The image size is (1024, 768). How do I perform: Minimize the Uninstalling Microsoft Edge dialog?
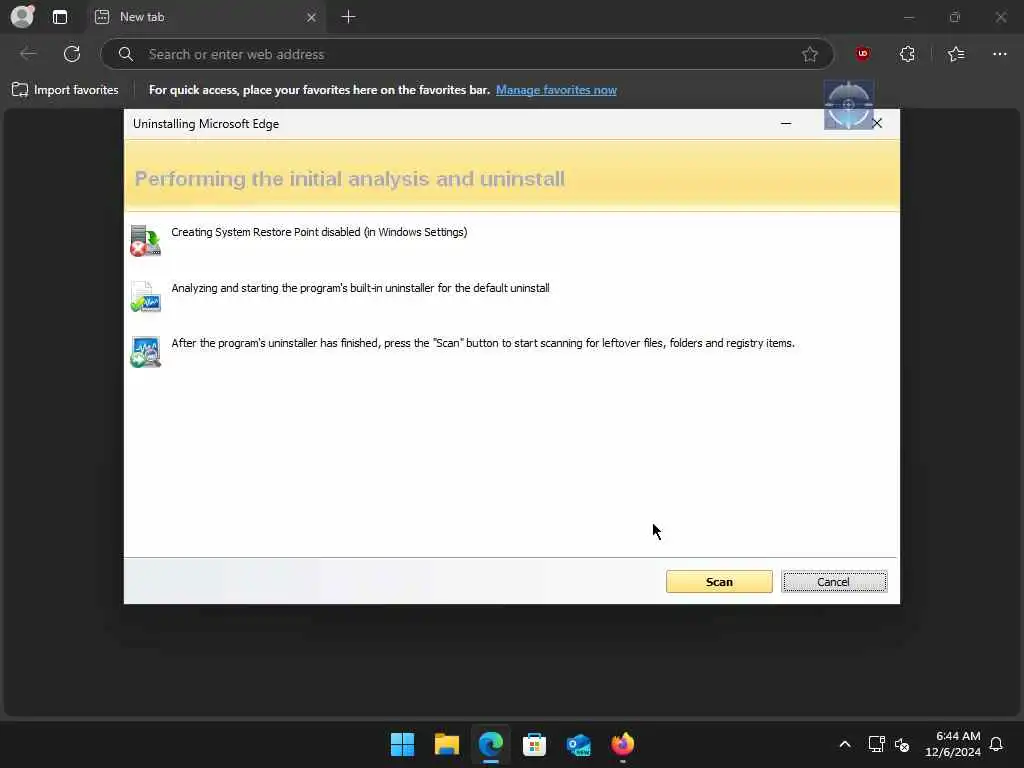tap(786, 123)
